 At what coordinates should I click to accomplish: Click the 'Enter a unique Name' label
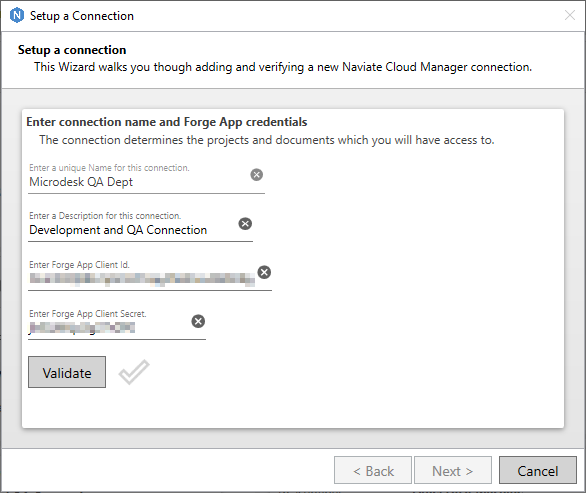coord(109,168)
